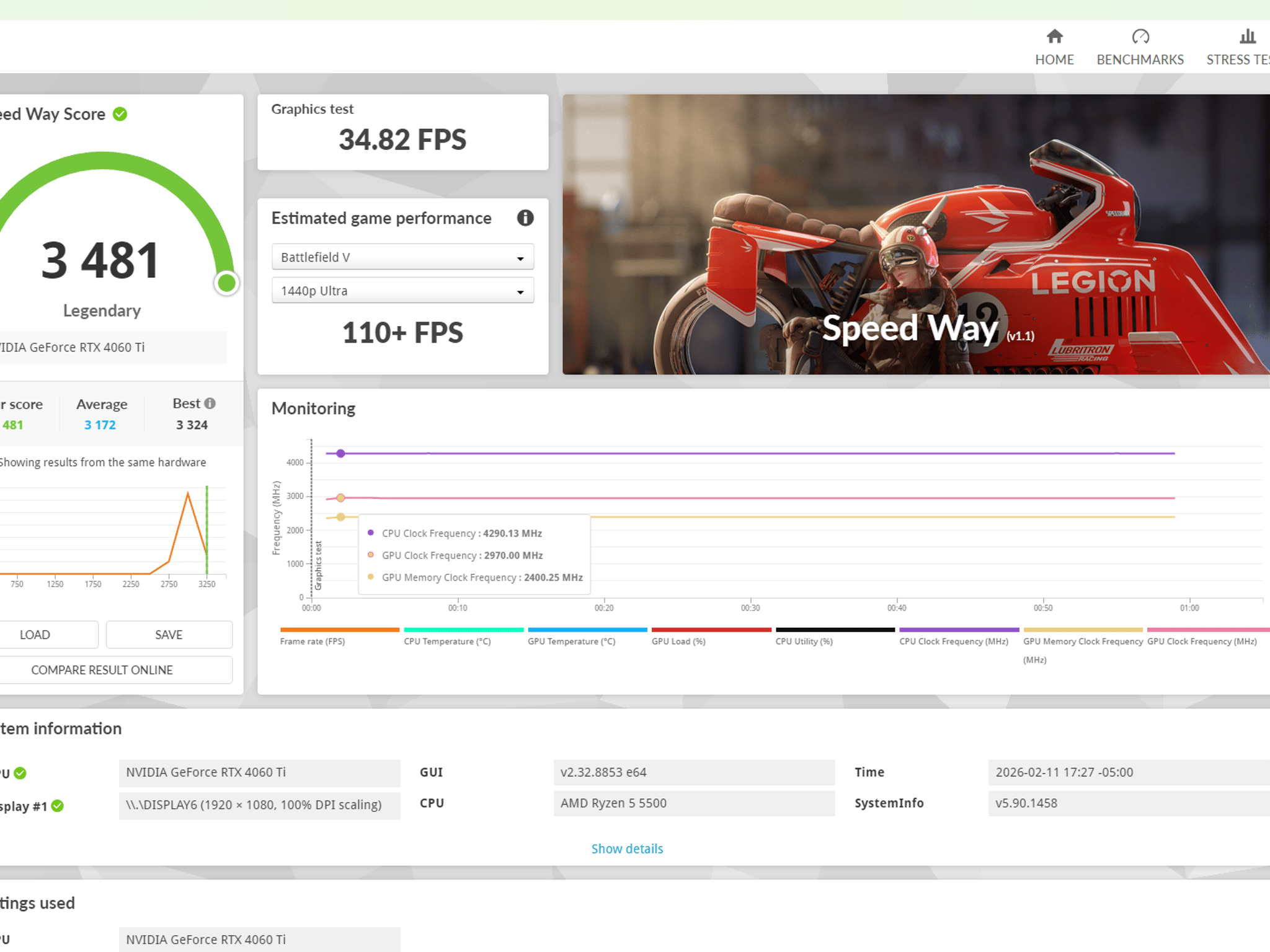Click the green check next to Display #1
This screenshot has height=952, width=1270.
tap(58, 806)
